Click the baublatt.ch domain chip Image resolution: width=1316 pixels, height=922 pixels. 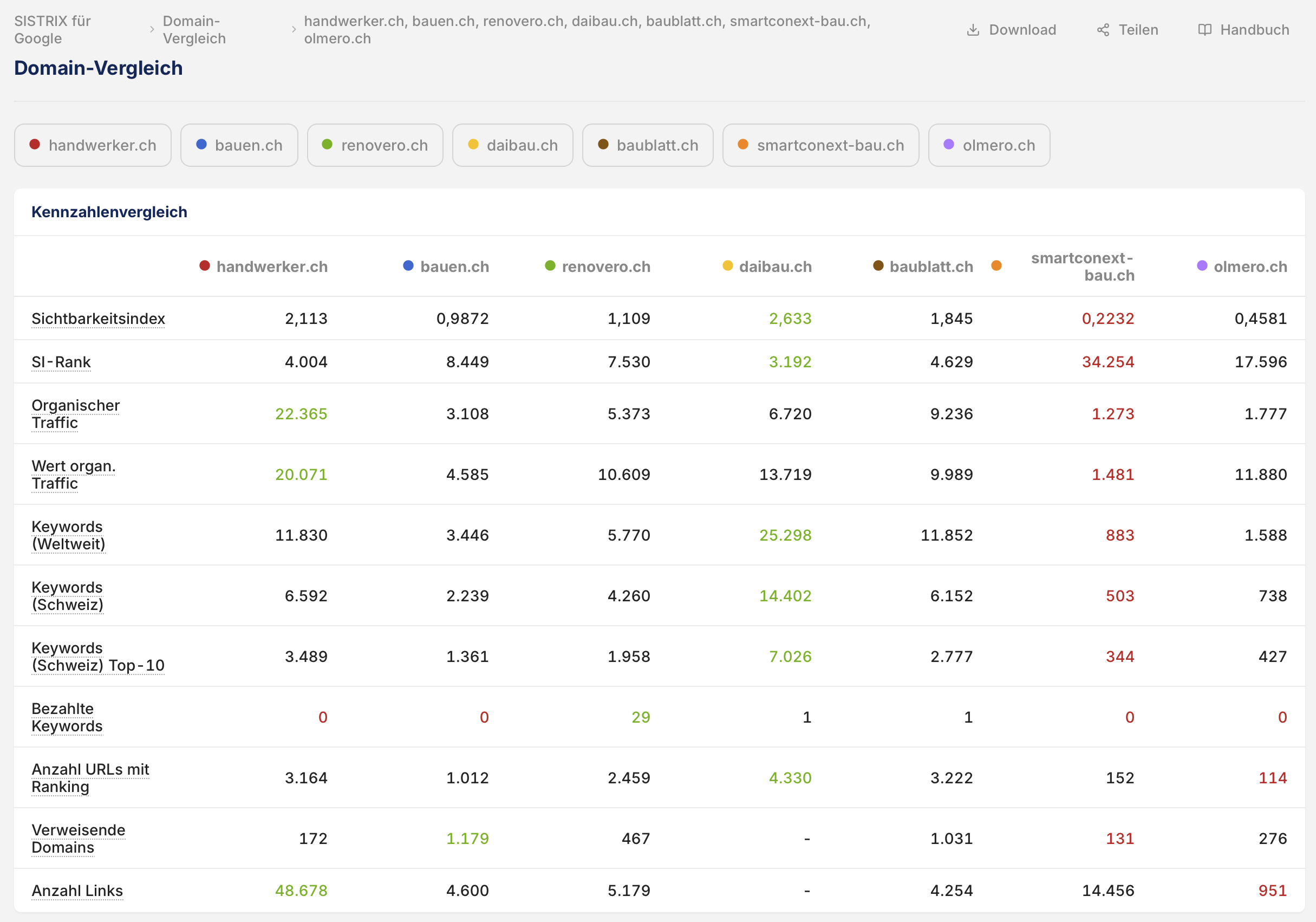pyautogui.click(x=648, y=145)
